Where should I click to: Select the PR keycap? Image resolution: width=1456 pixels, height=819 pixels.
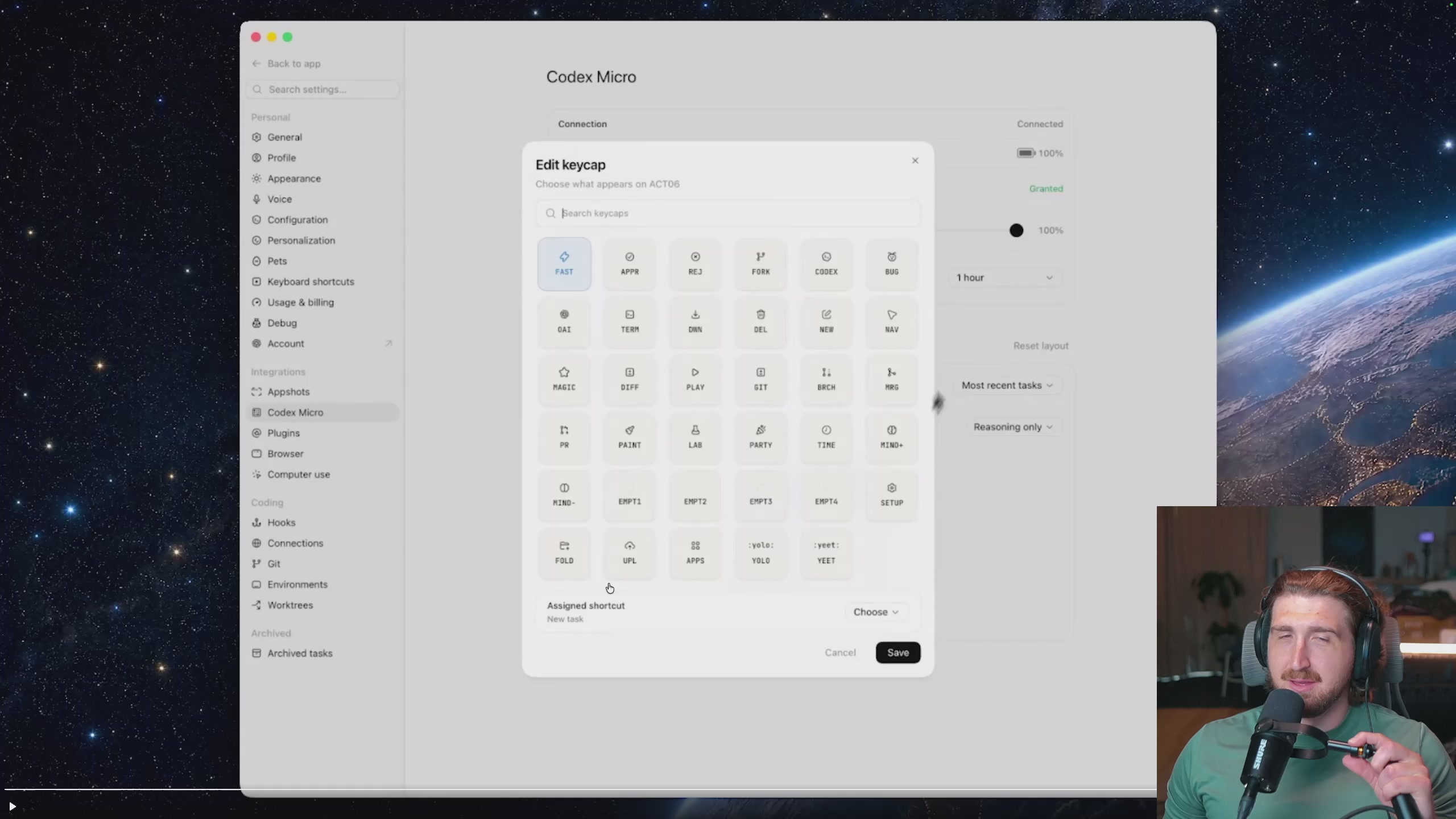coord(564,437)
